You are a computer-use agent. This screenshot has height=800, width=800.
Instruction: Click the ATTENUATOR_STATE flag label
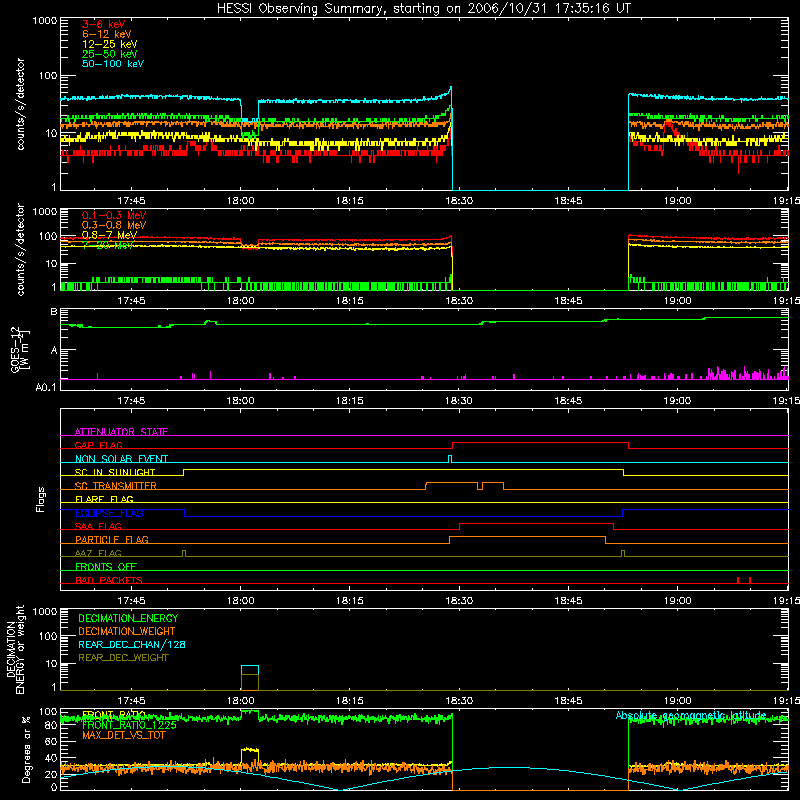click(121, 432)
